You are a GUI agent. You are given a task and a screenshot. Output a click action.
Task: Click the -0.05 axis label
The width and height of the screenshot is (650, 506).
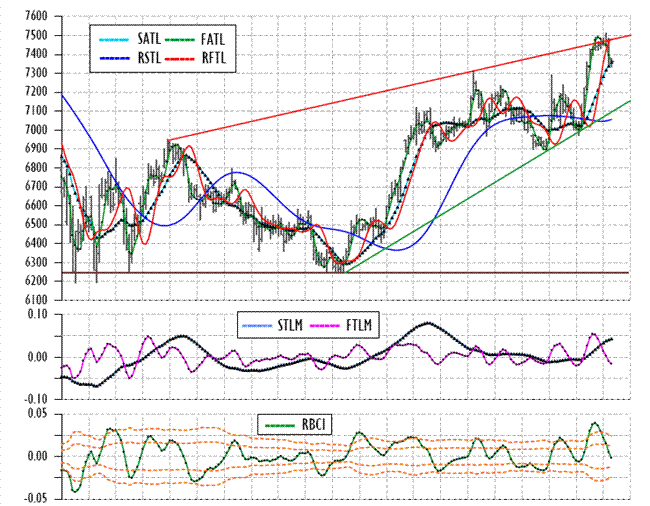pyautogui.click(x=36, y=499)
